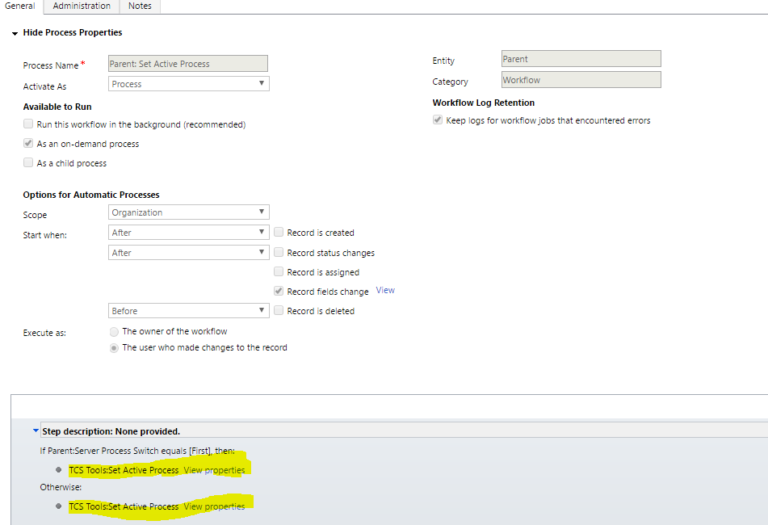768x525 pixels.
Task: Collapse the Hide Process Properties arrow
Action: [15, 33]
